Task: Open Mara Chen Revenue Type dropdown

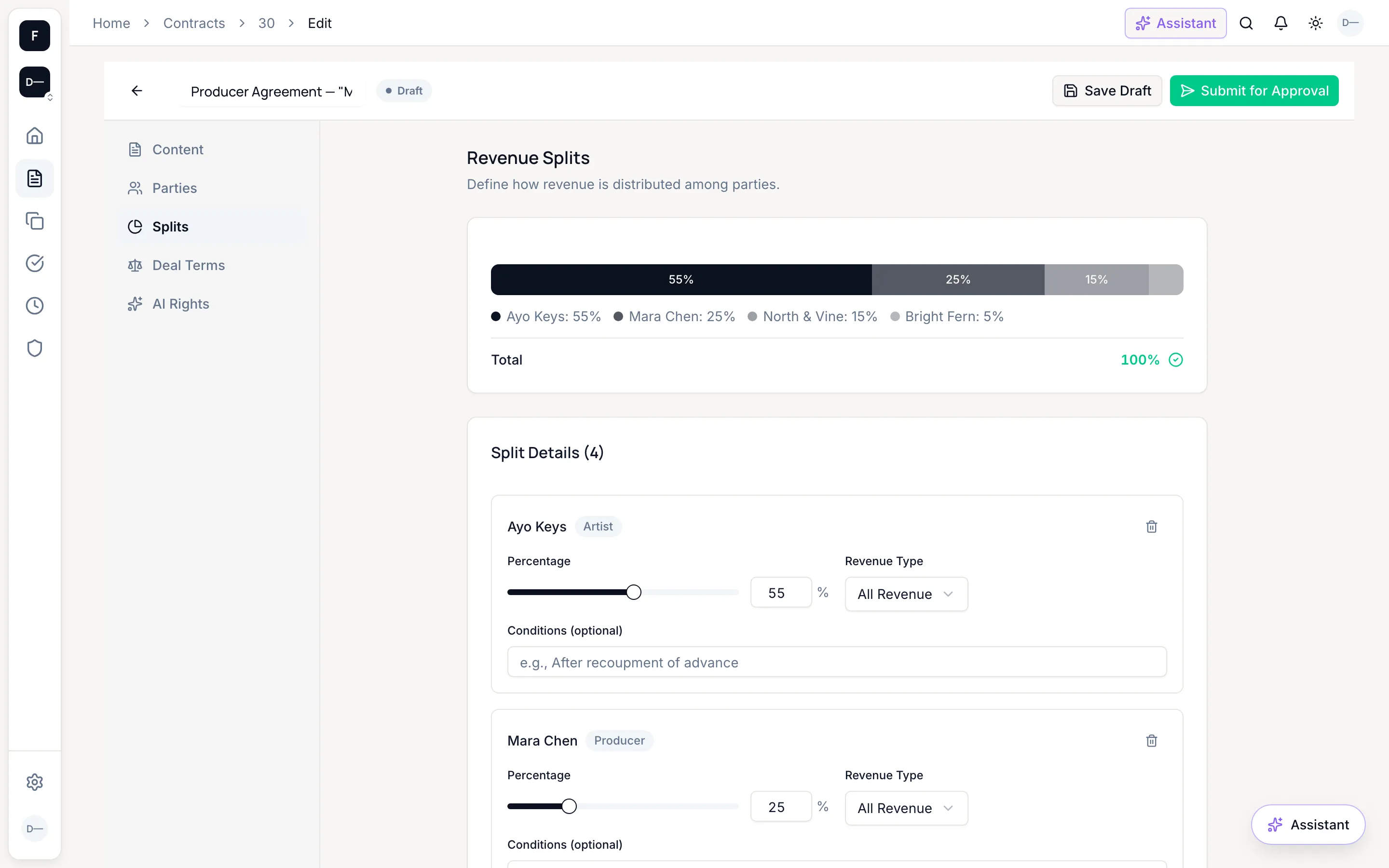Action: 906,808
